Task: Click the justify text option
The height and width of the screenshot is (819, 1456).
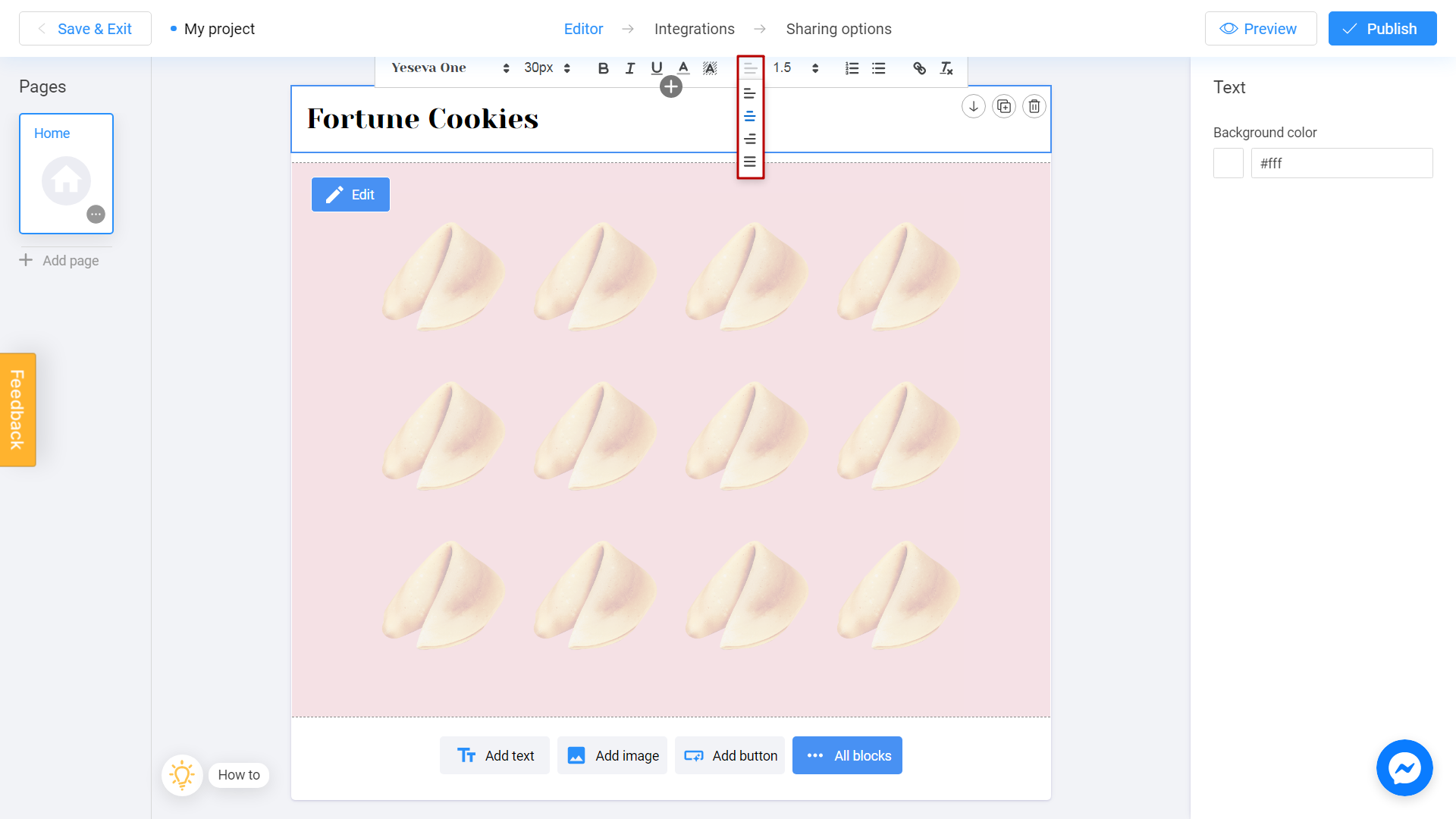Action: click(x=751, y=164)
